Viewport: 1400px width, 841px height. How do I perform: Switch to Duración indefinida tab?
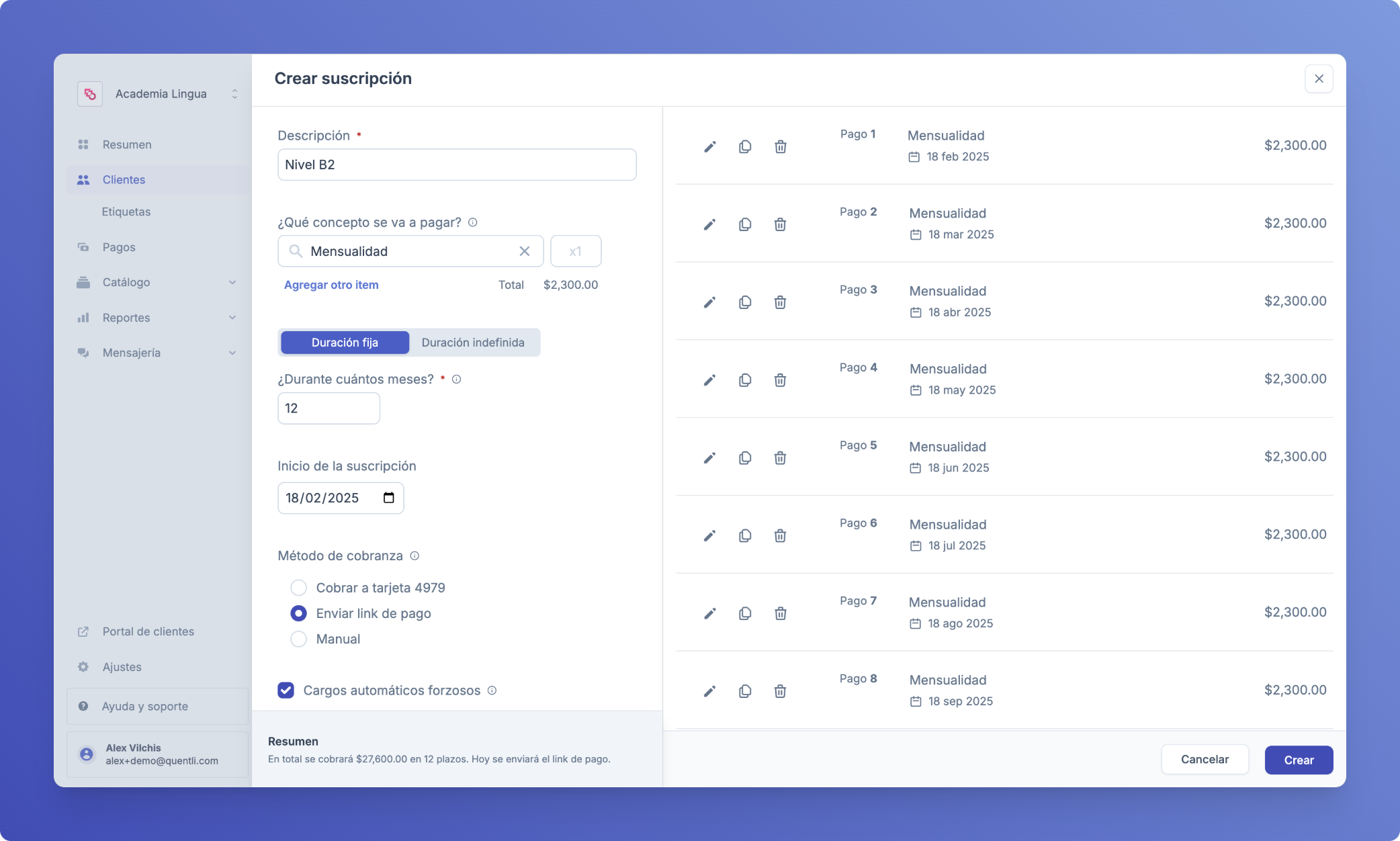tap(473, 343)
